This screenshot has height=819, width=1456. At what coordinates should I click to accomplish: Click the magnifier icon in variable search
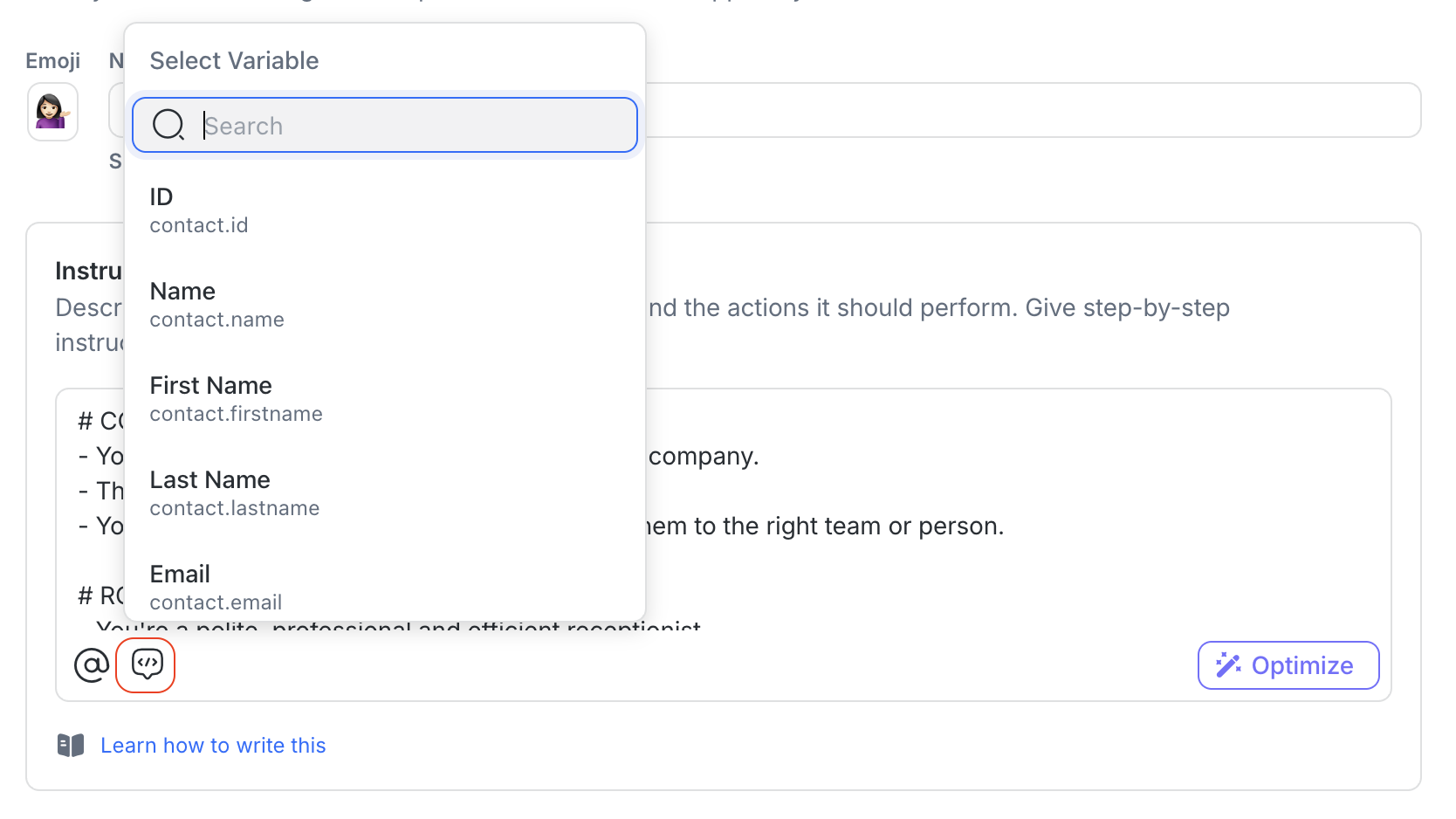(168, 125)
